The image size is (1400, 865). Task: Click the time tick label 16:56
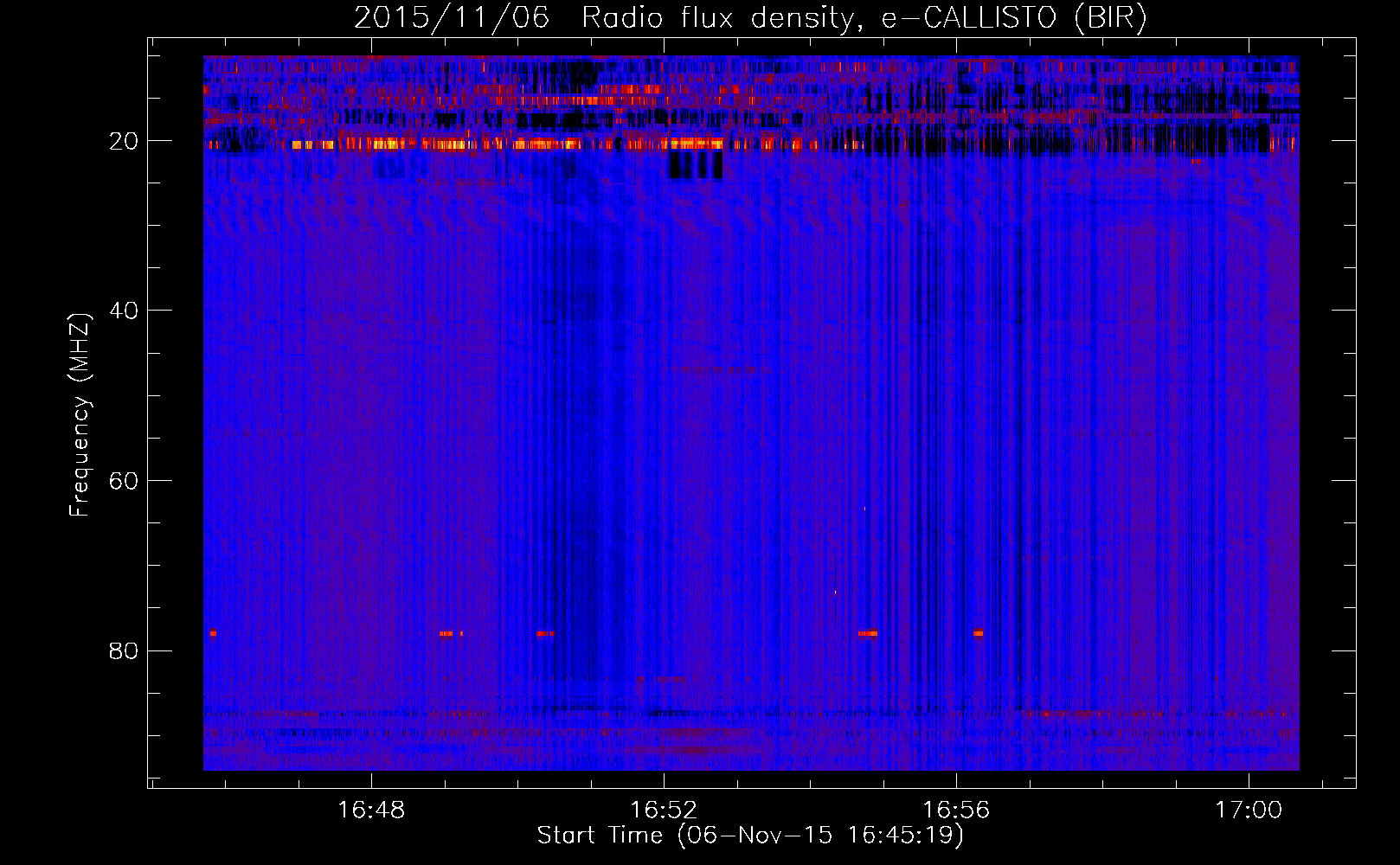coord(956,811)
